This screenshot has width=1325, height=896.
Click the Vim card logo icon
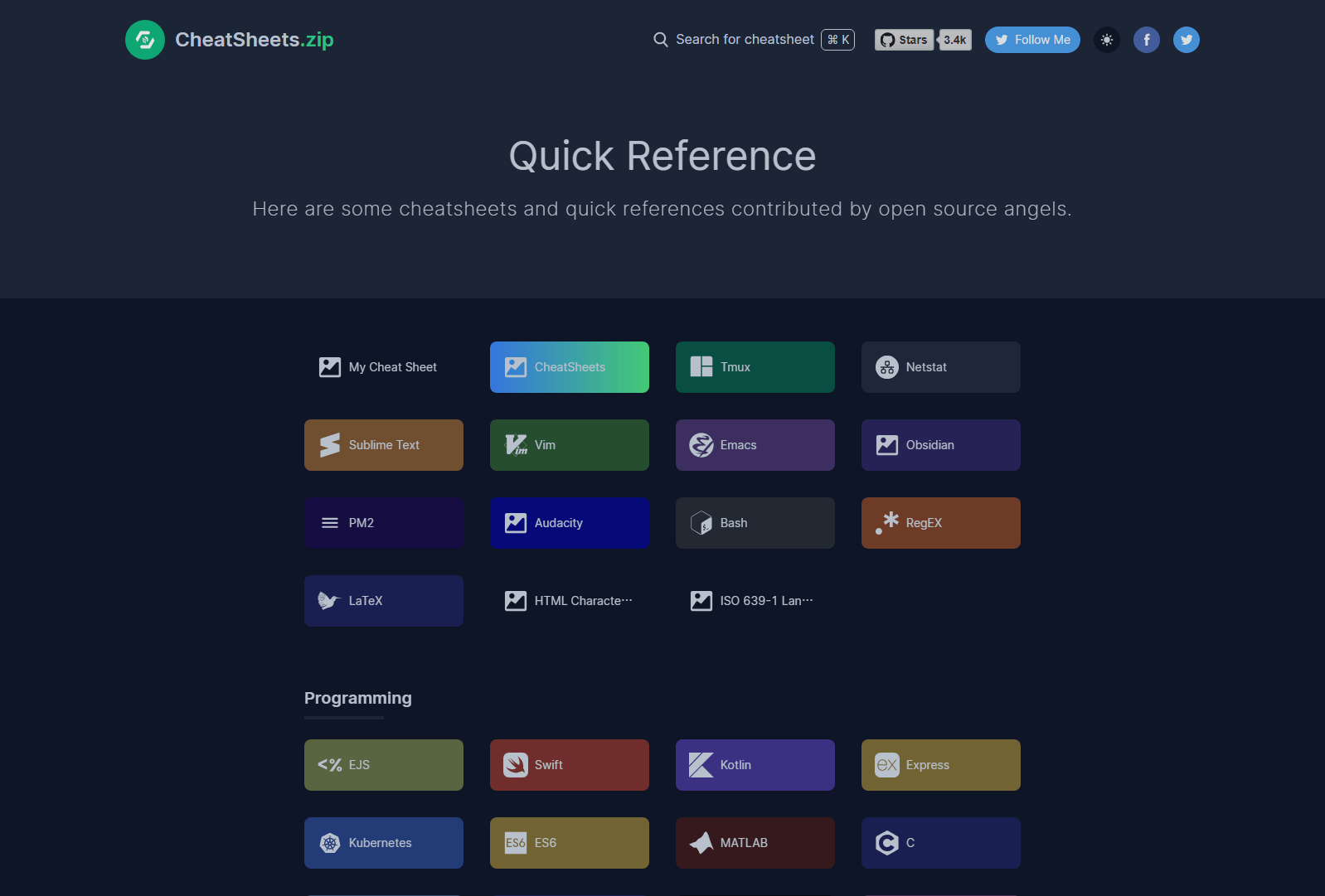(x=516, y=445)
